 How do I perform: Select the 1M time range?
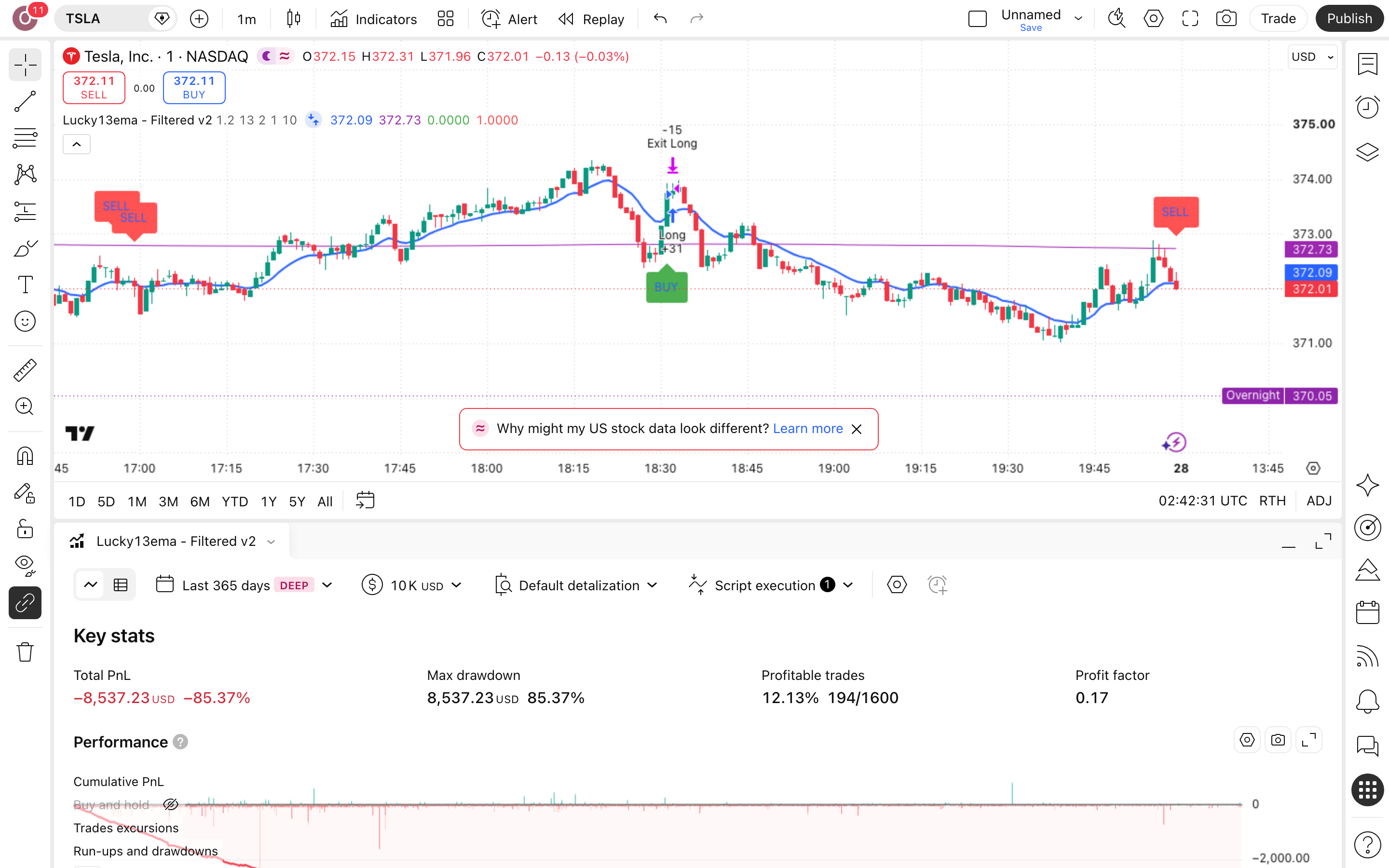(136, 501)
